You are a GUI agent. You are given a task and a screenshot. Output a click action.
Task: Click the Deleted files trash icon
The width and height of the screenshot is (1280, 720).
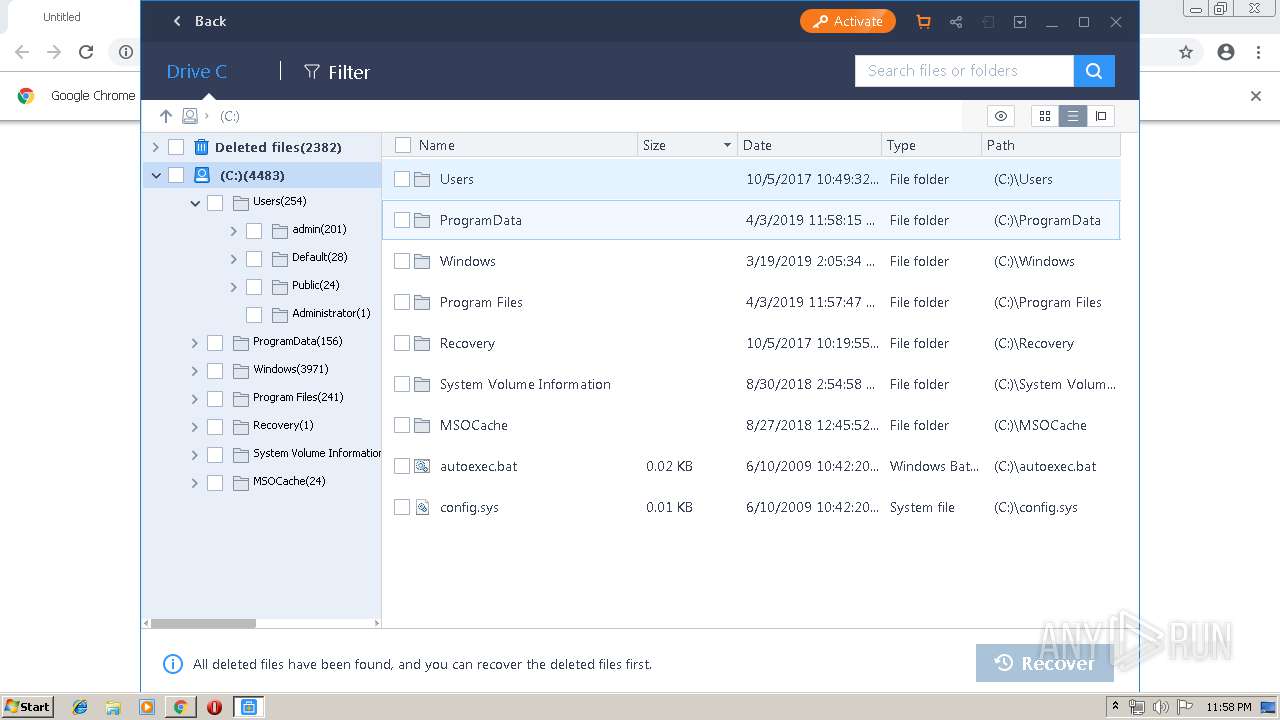201,147
